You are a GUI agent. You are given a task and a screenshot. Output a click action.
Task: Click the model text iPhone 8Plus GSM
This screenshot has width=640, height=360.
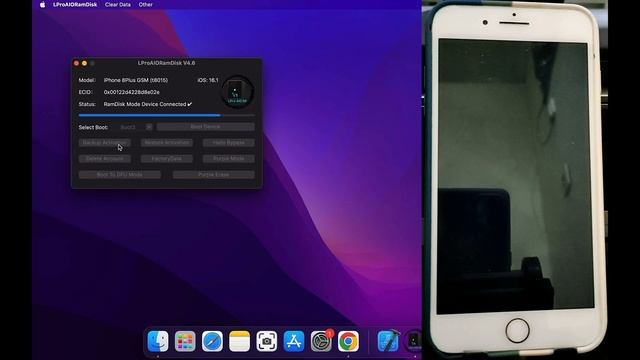click(136, 80)
